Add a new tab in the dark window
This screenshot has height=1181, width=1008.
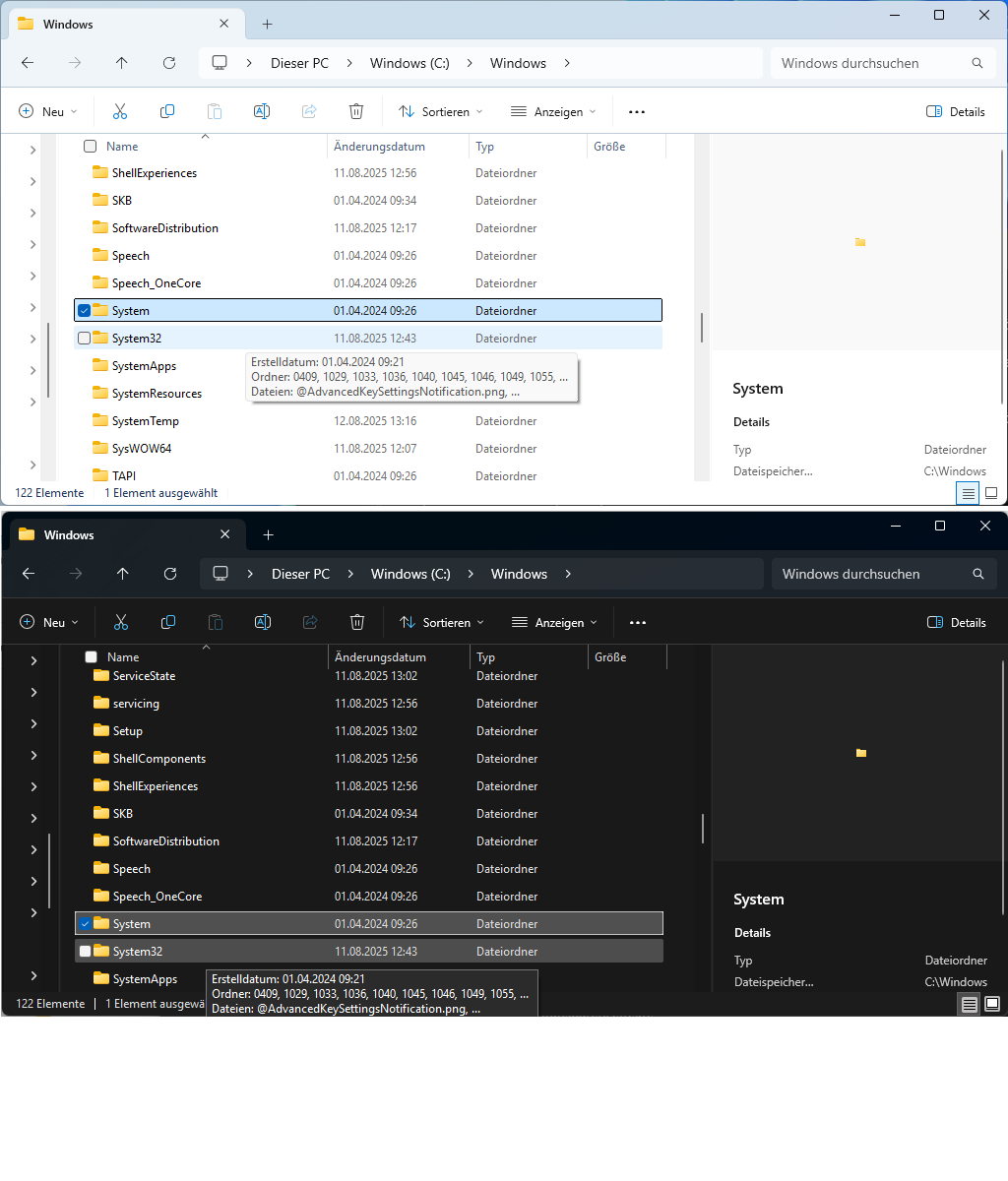pyautogui.click(x=268, y=534)
